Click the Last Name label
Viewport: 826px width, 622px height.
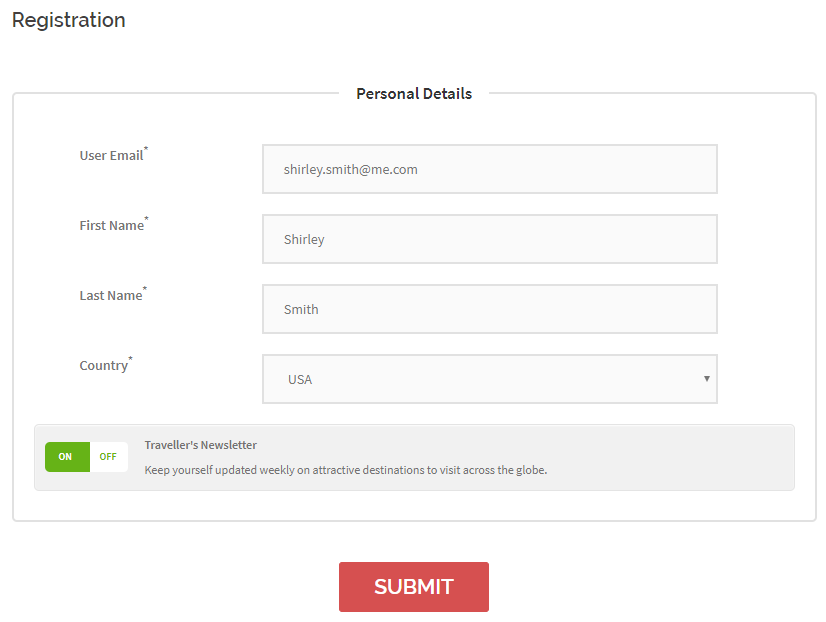(110, 296)
